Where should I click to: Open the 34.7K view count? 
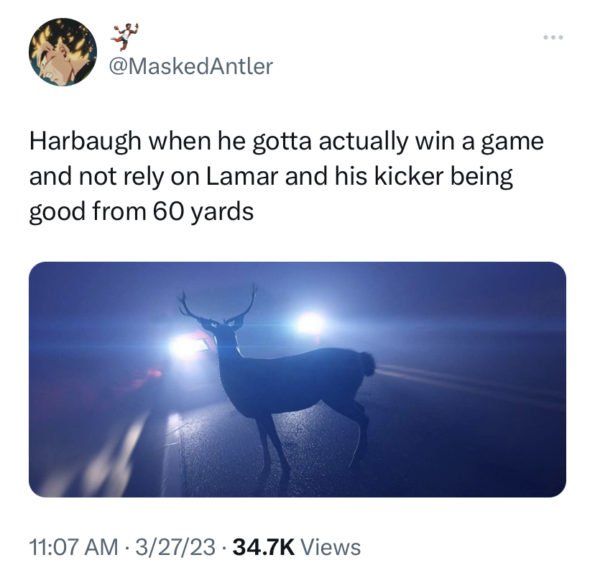click(264, 547)
